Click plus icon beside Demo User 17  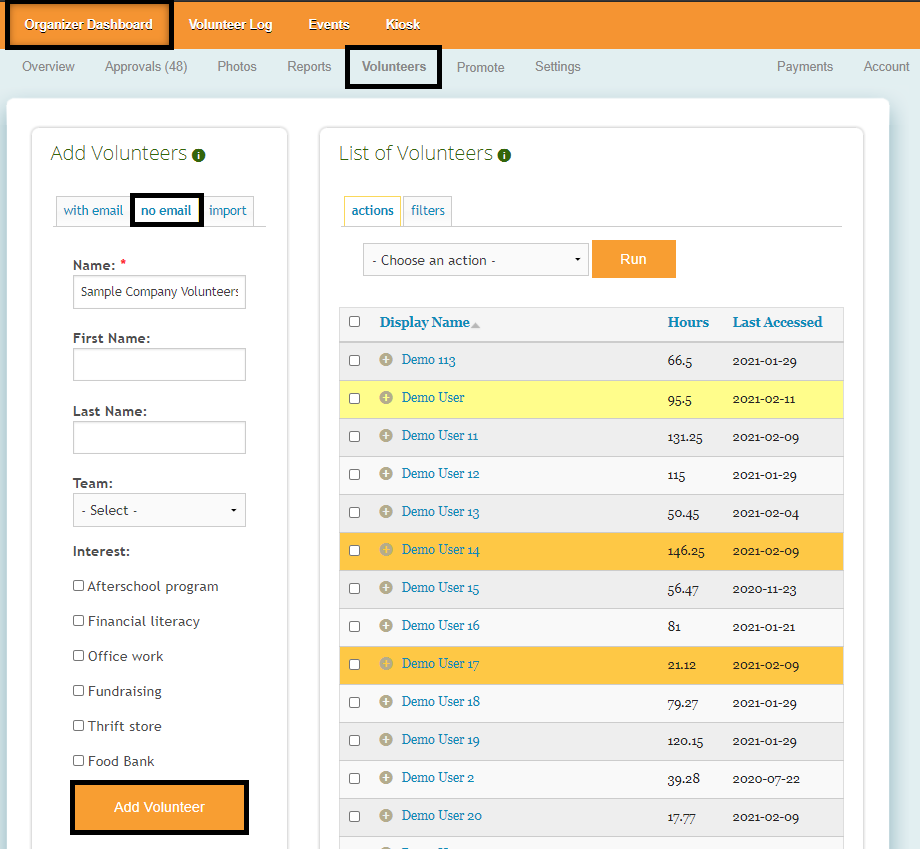click(x=386, y=664)
